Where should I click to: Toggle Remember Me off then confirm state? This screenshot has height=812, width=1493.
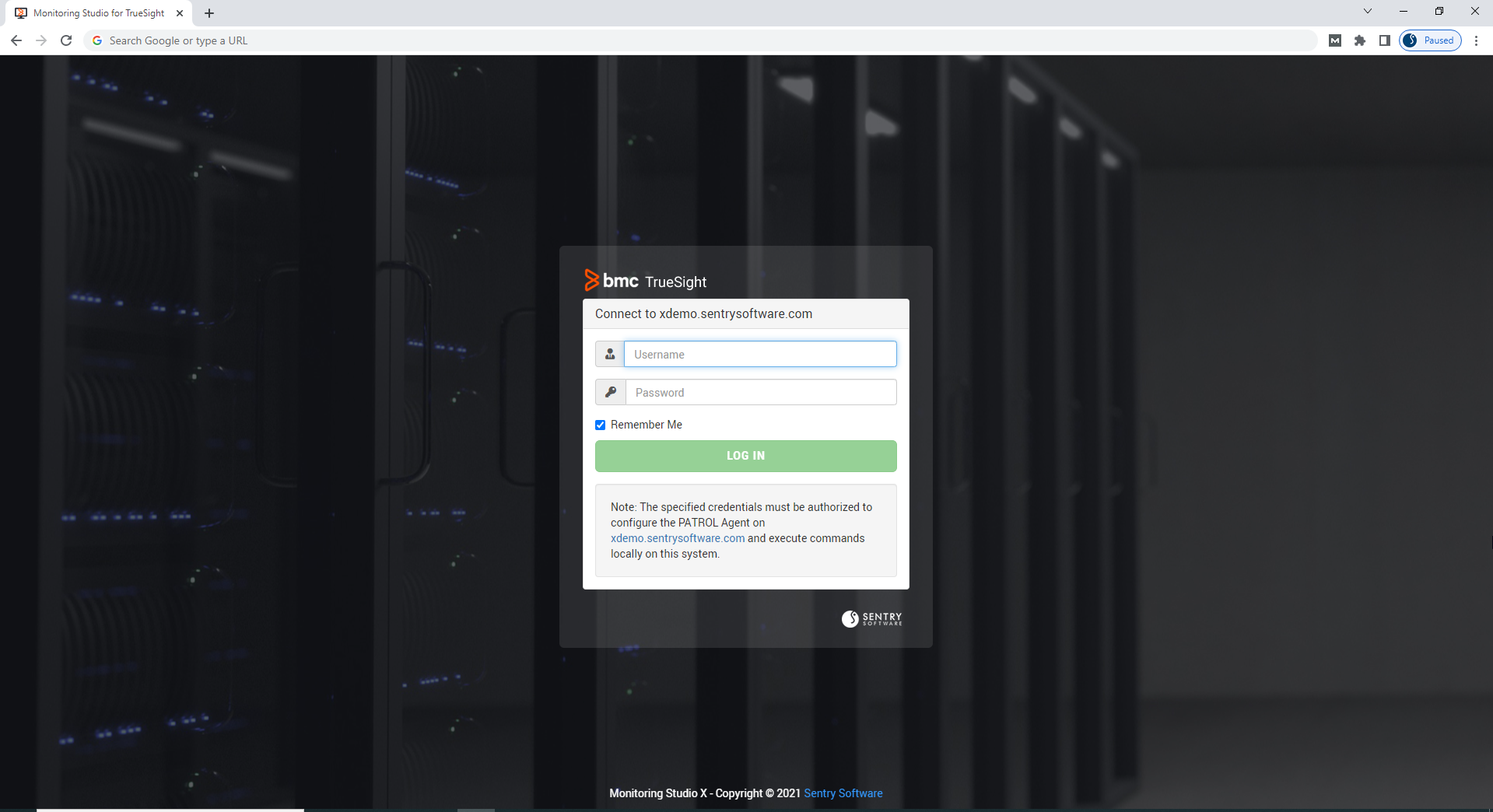(600, 425)
